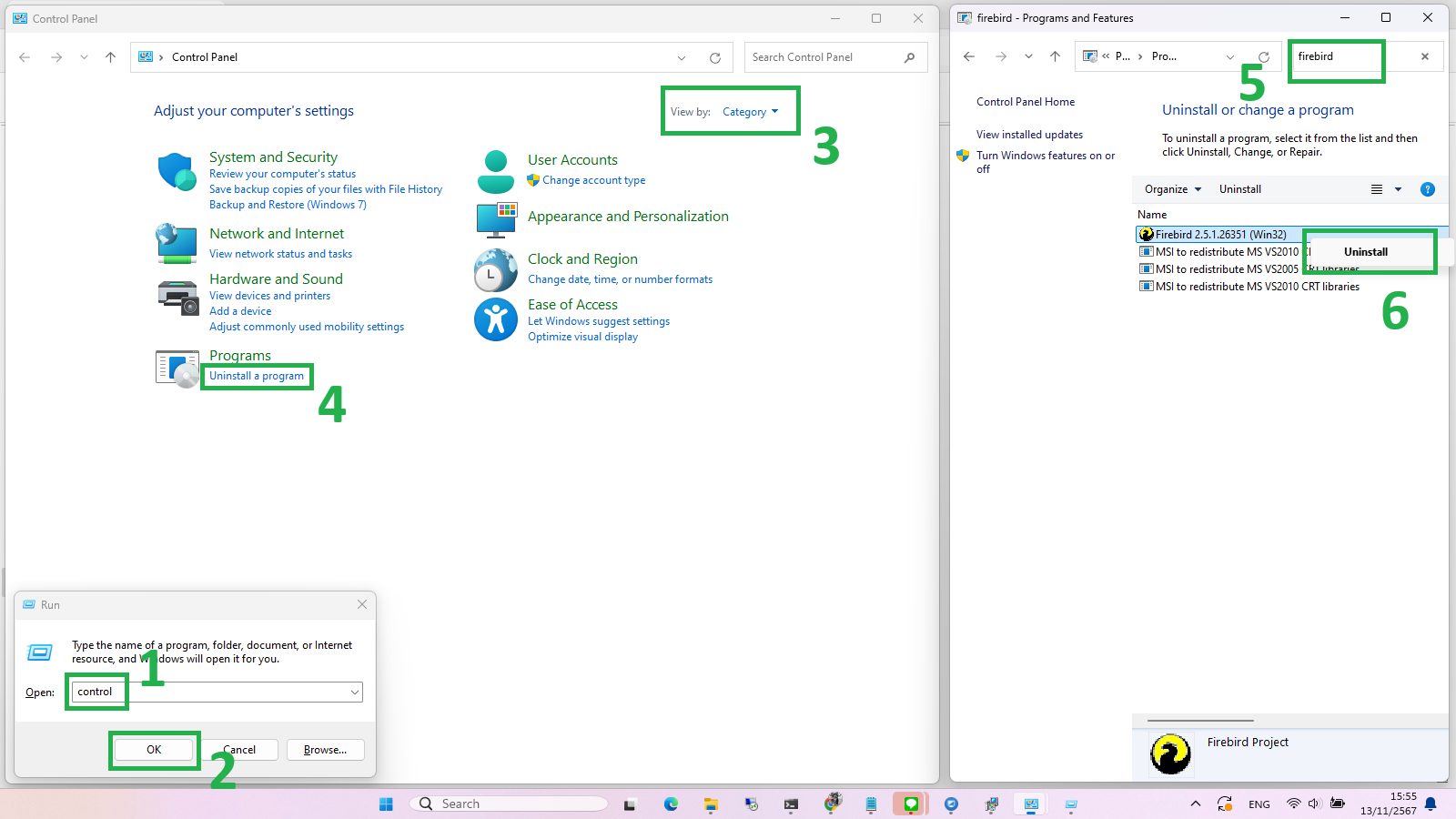1456x819 pixels.
Task: Click the Uninstall a program link
Action: tap(257, 376)
